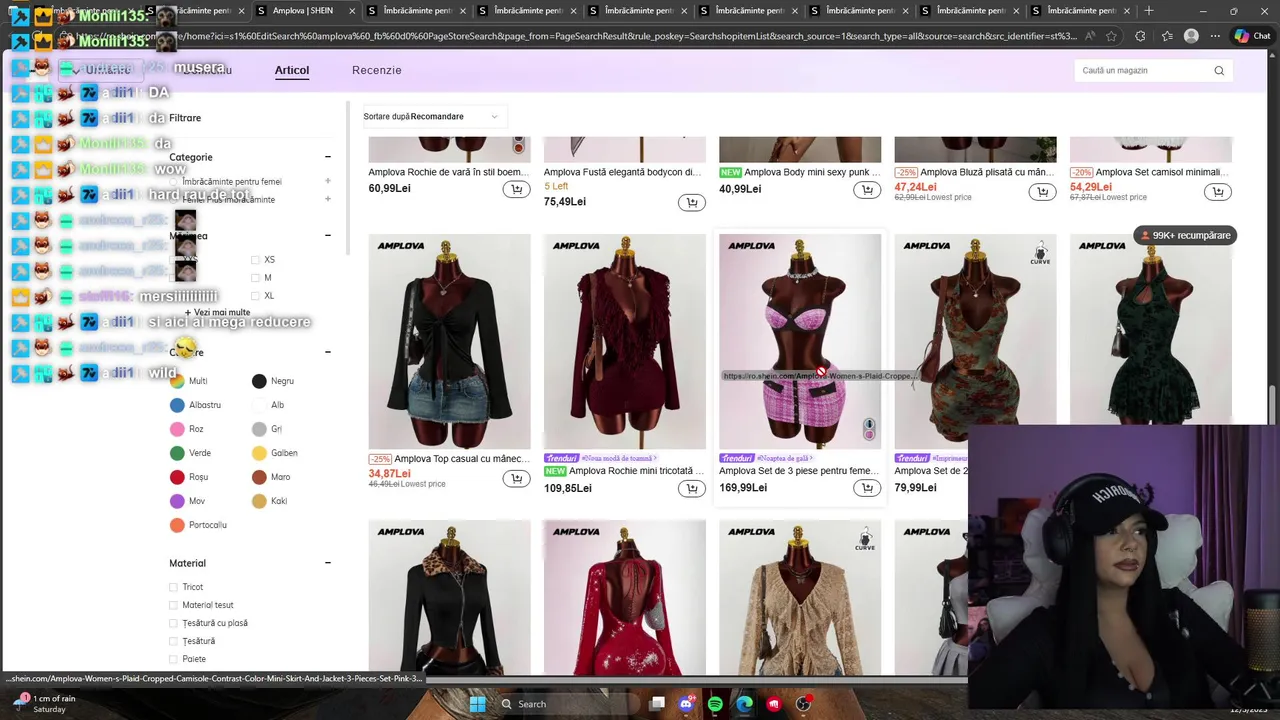Image resolution: width=1280 pixels, height=720 pixels.
Task: Add the 60,99Lei Rochie de vară to cart
Action: coord(516,189)
